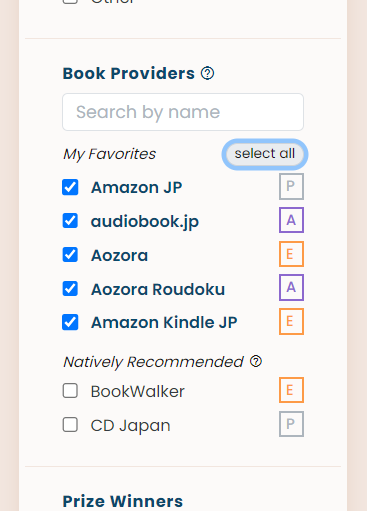The image size is (367, 511).
Task: Click the P badge beside Amazon JP
Action: pyautogui.click(x=291, y=186)
